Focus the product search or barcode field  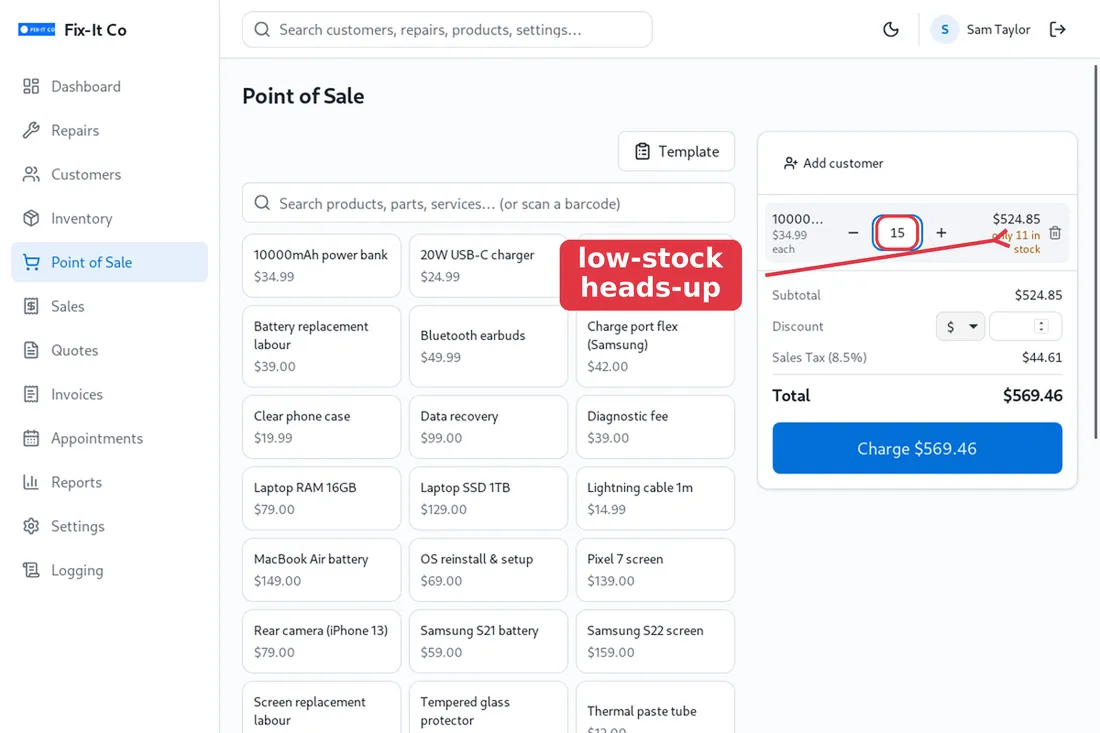click(488, 203)
